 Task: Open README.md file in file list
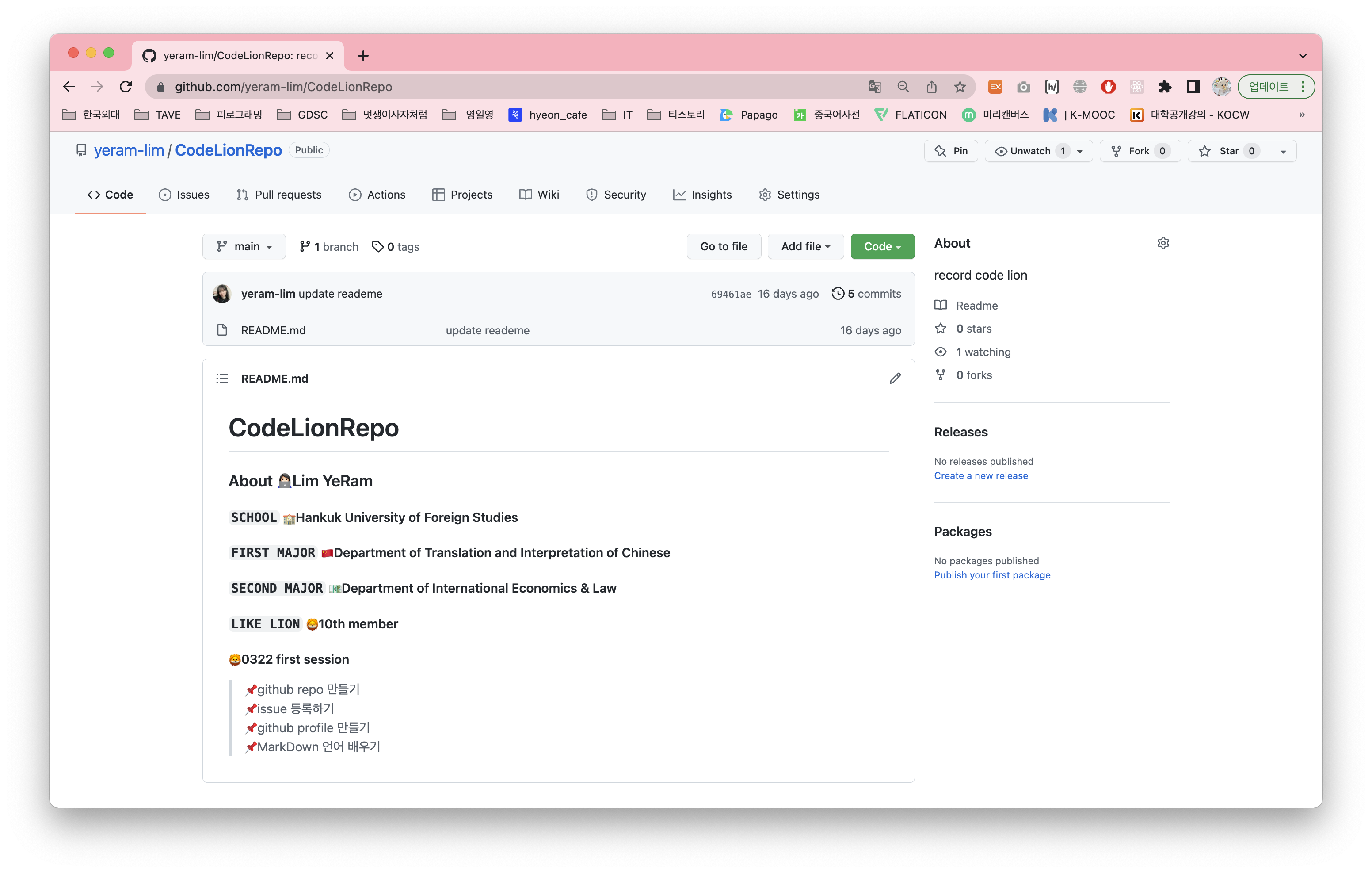(x=273, y=331)
